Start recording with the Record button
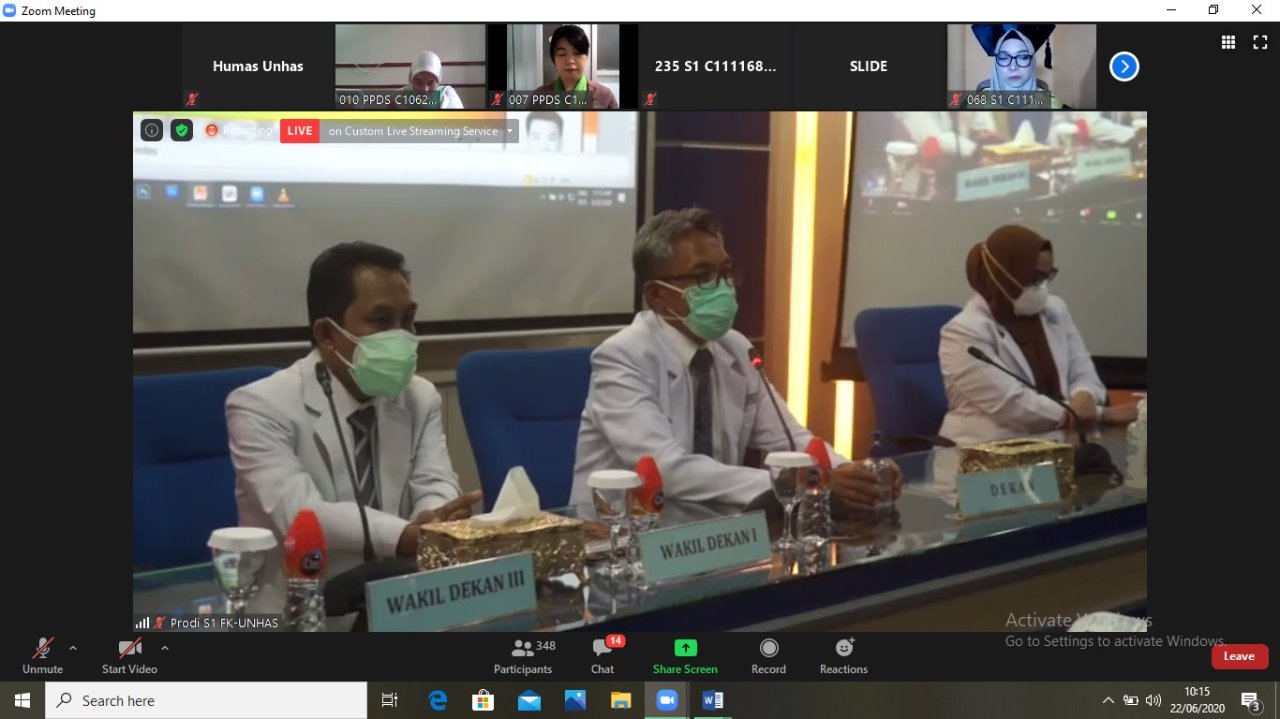 (x=768, y=655)
